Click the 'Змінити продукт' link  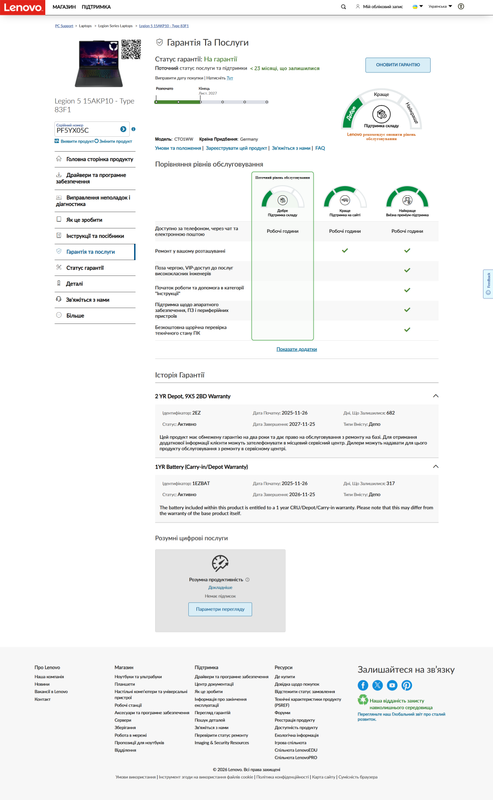click(x=114, y=141)
